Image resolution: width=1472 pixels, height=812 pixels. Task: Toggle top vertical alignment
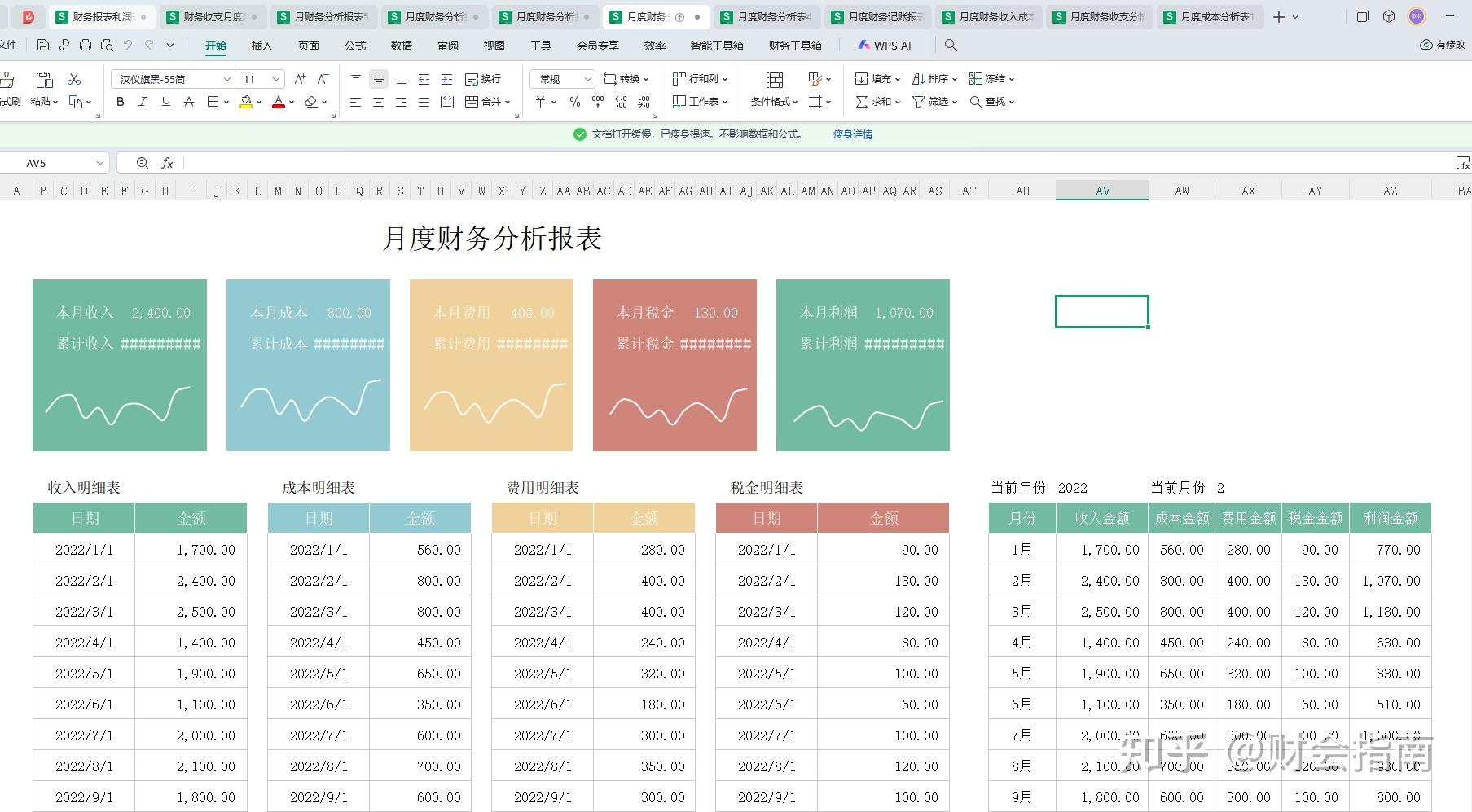(x=356, y=79)
